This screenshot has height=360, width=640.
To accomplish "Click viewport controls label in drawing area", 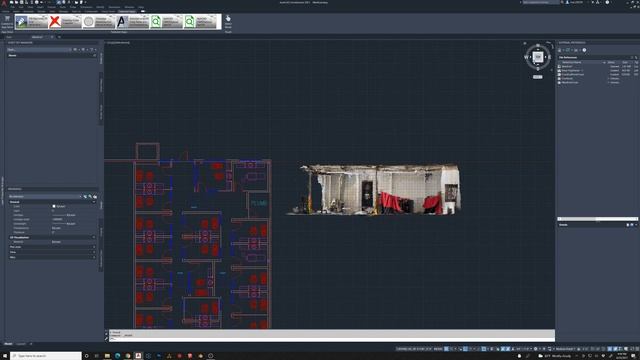I will 118,42.
